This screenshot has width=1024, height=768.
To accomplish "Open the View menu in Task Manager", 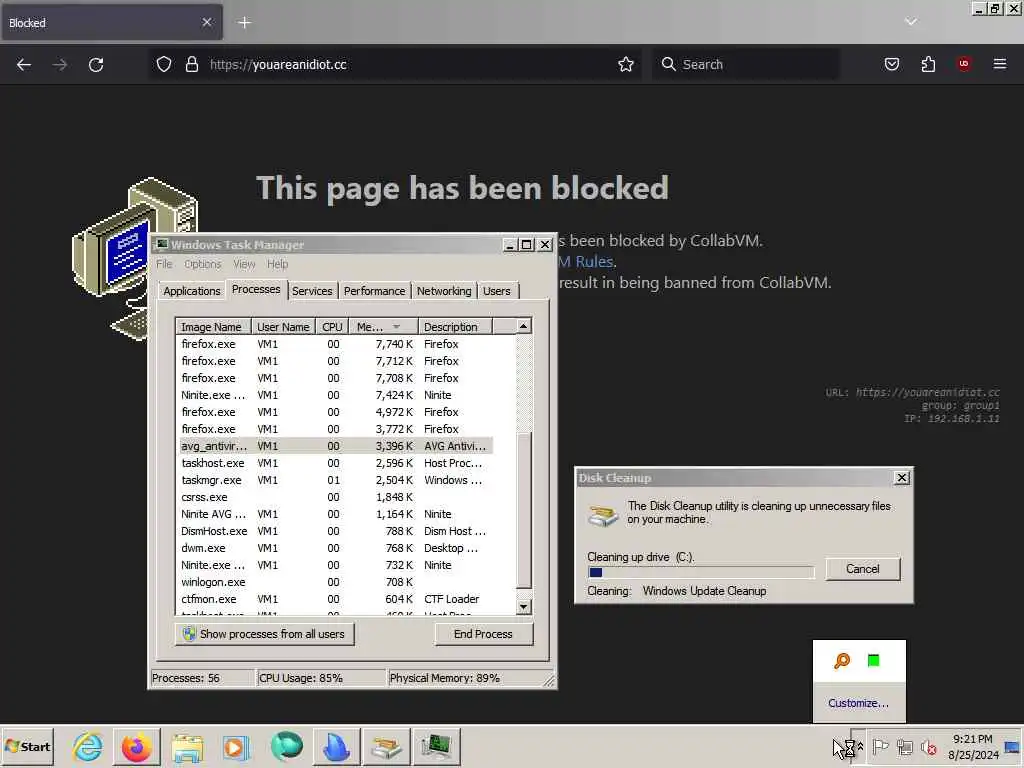I will (x=244, y=264).
